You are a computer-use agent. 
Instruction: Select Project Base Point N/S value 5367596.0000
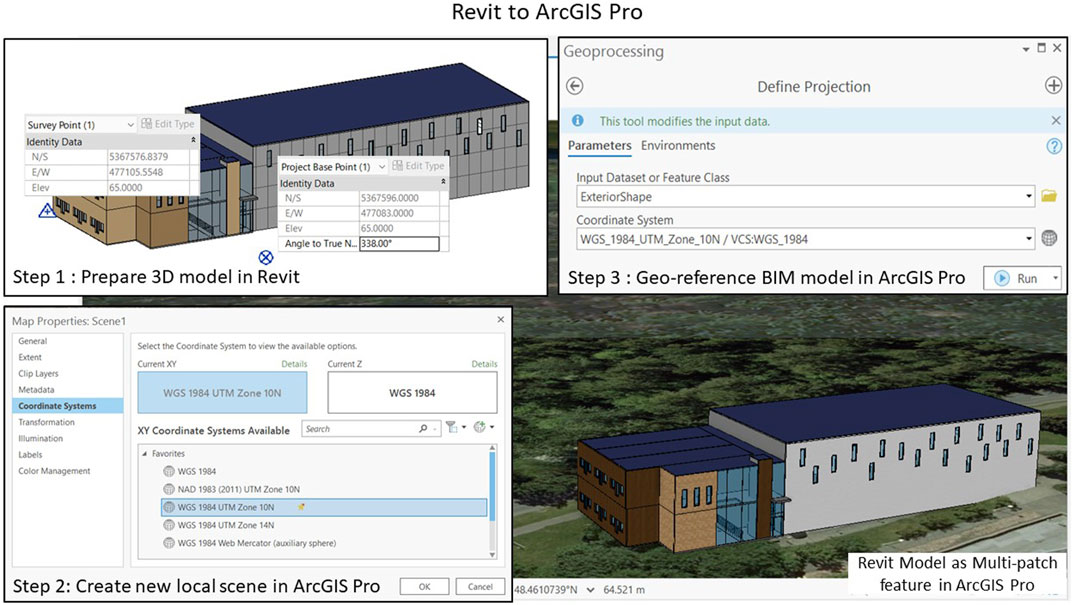coord(390,198)
